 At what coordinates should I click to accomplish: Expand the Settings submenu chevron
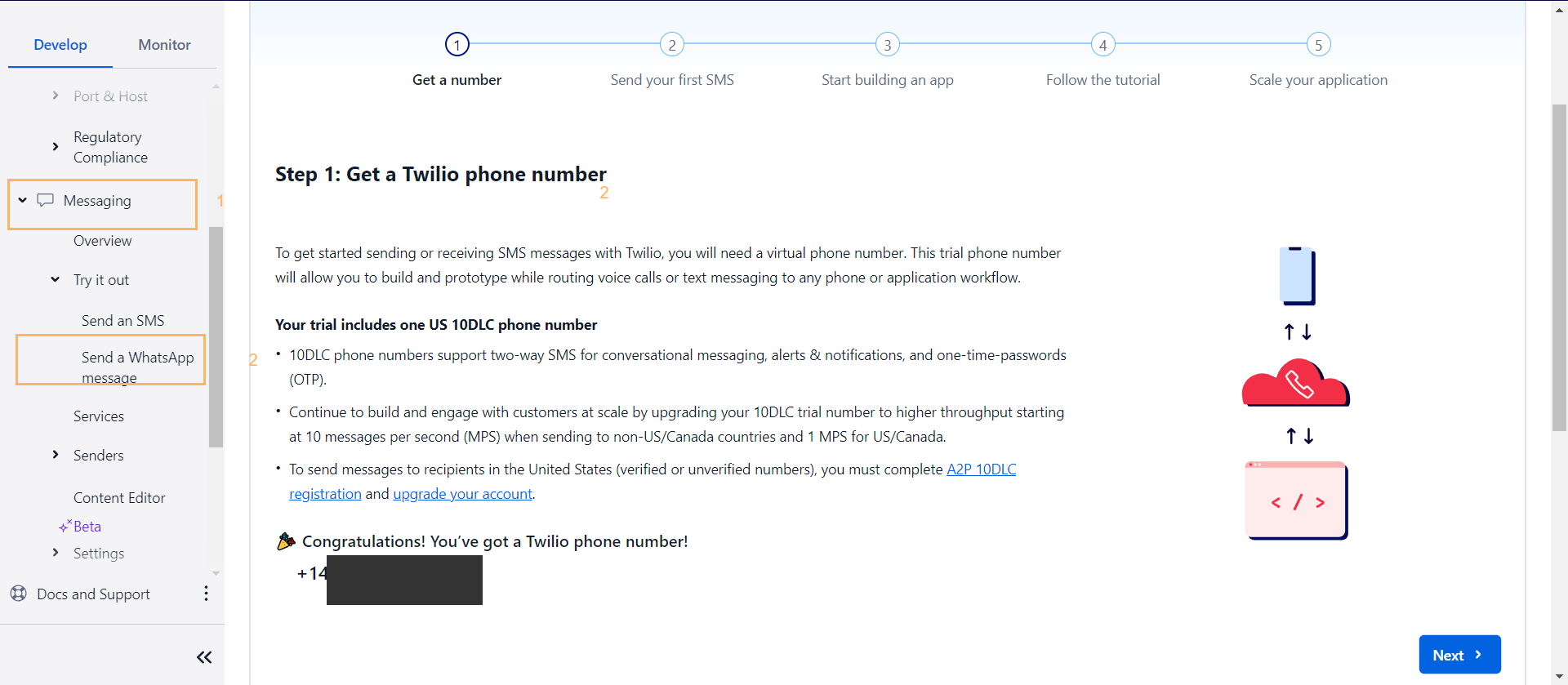pyautogui.click(x=56, y=553)
